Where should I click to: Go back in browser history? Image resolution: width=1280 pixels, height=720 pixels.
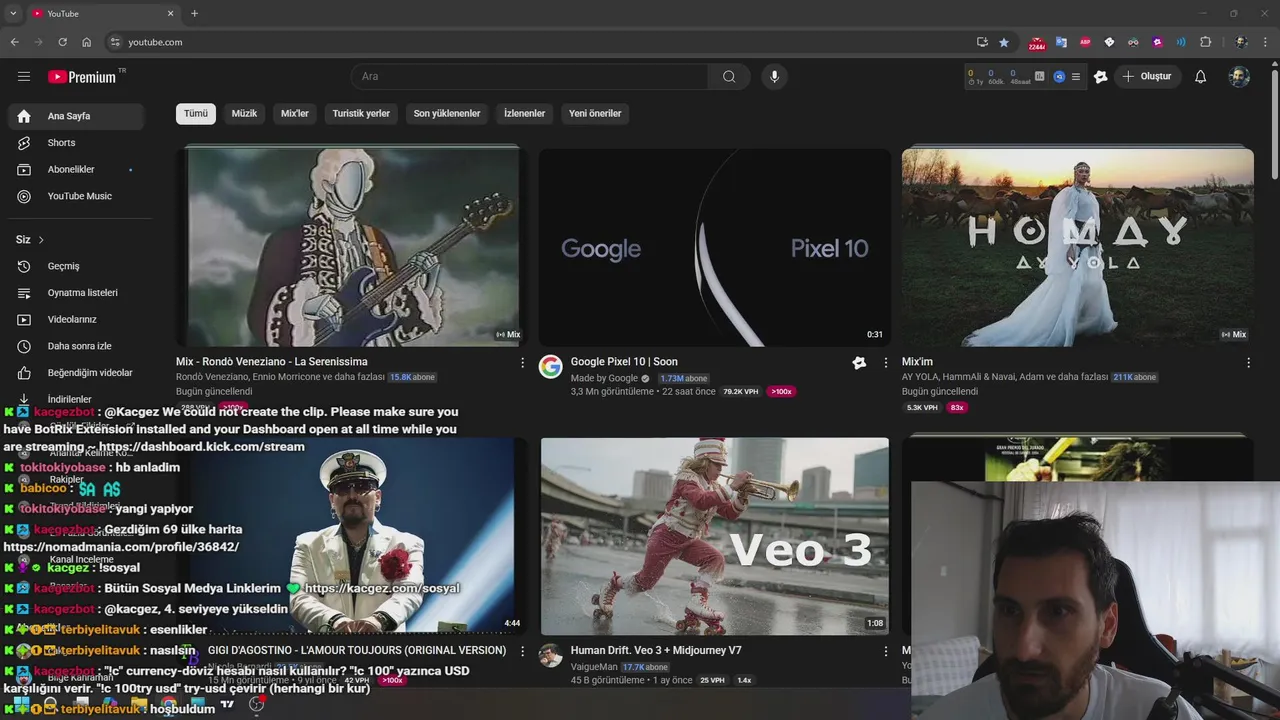[14, 42]
